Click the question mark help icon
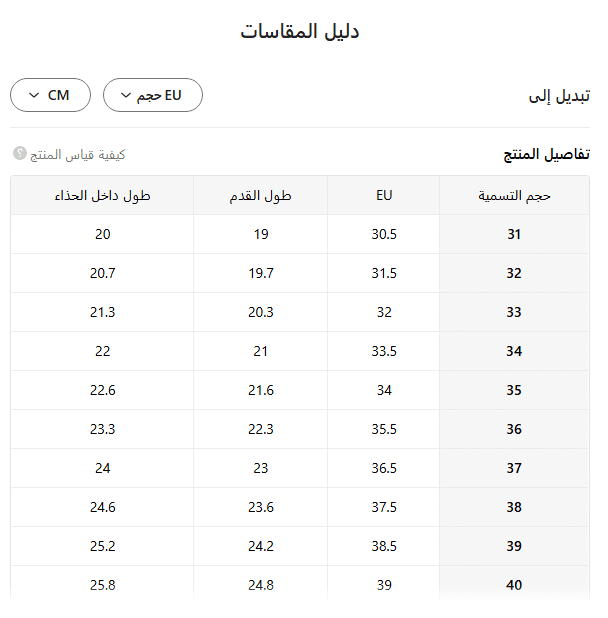The image size is (608, 618). click(x=20, y=154)
